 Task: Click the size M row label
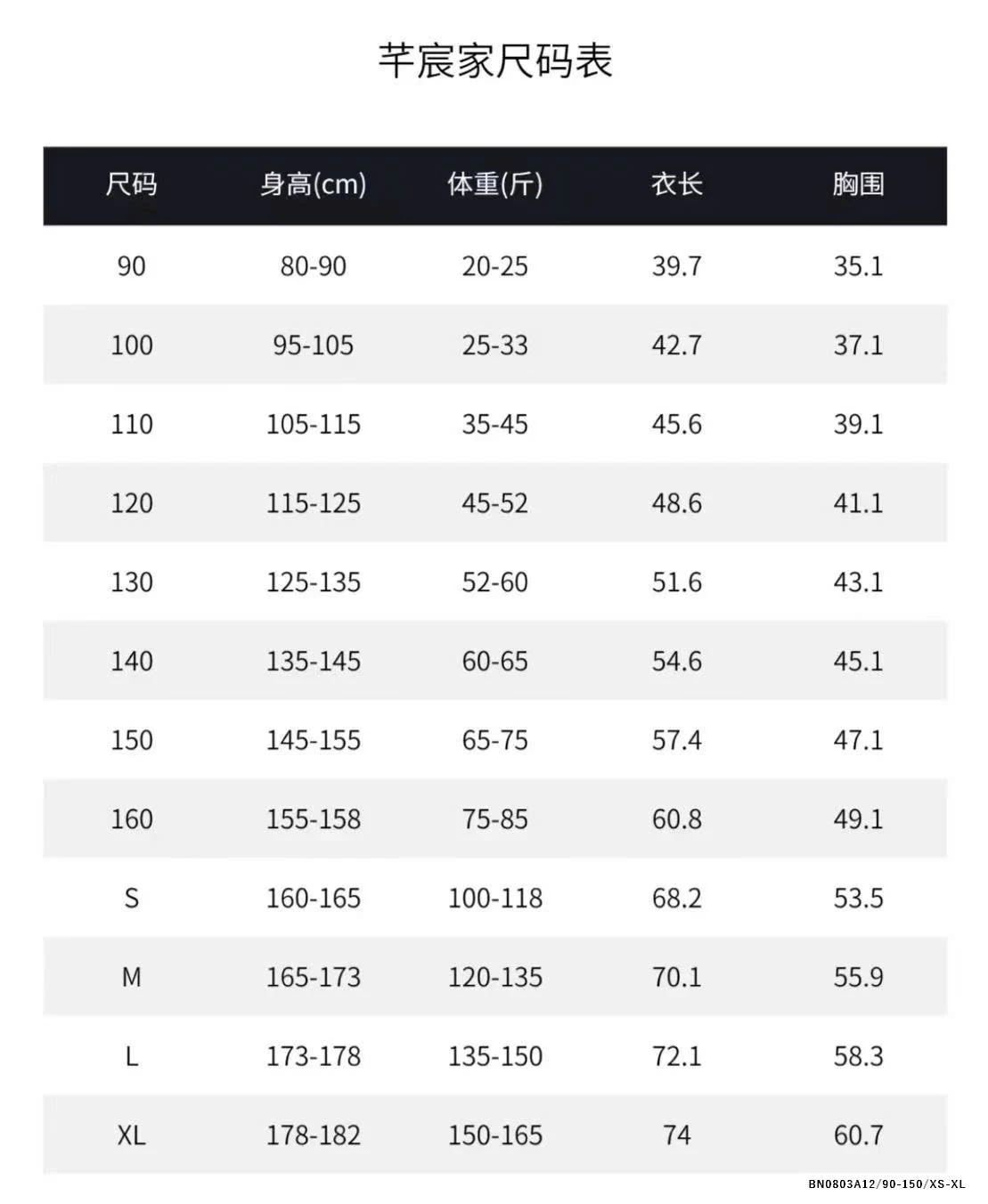pos(131,977)
